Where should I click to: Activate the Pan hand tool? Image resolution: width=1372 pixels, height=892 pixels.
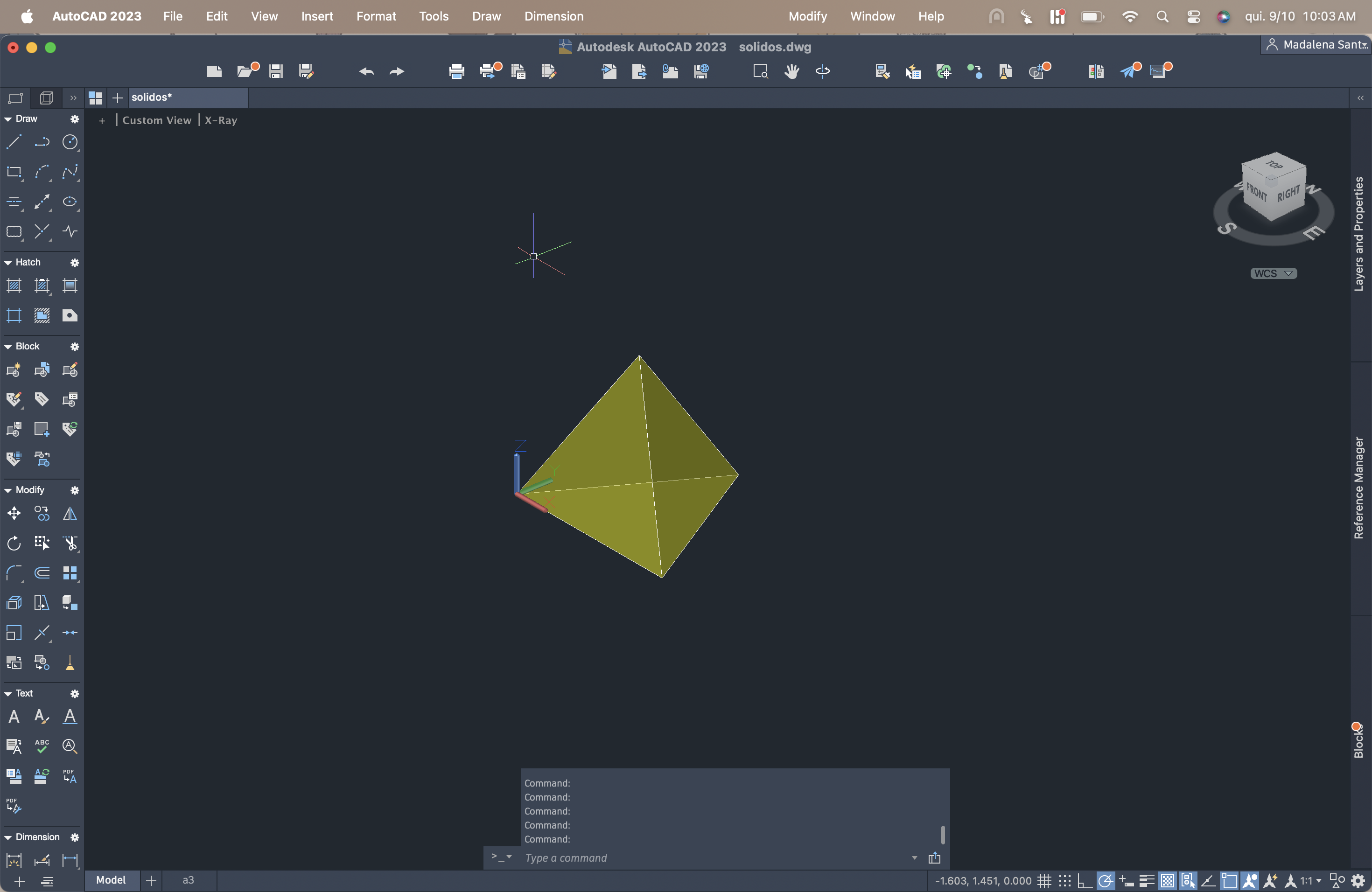(791, 71)
